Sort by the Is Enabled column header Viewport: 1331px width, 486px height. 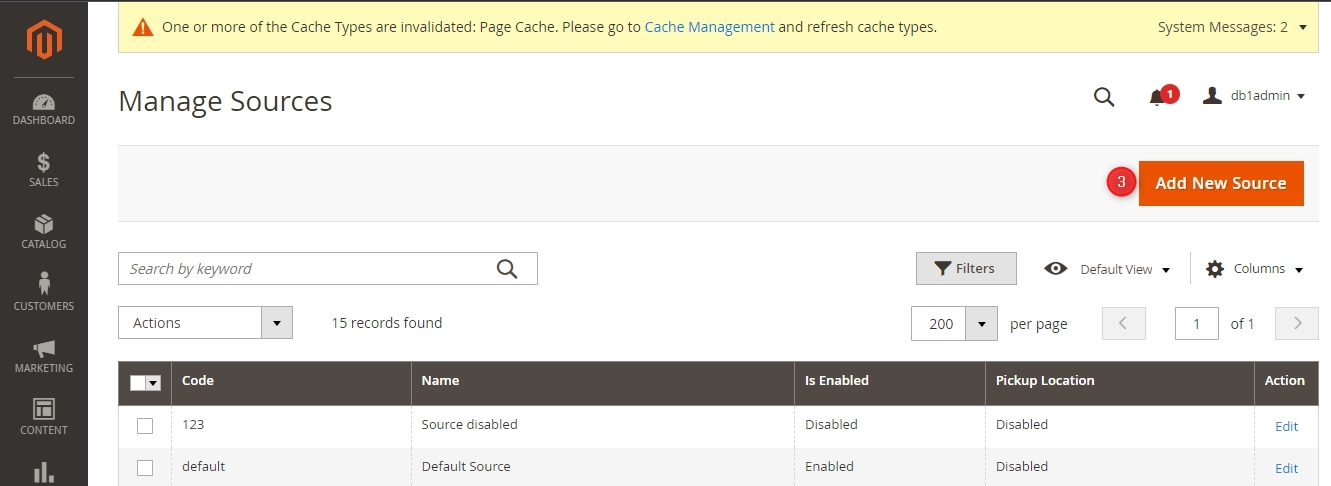click(890, 381)
